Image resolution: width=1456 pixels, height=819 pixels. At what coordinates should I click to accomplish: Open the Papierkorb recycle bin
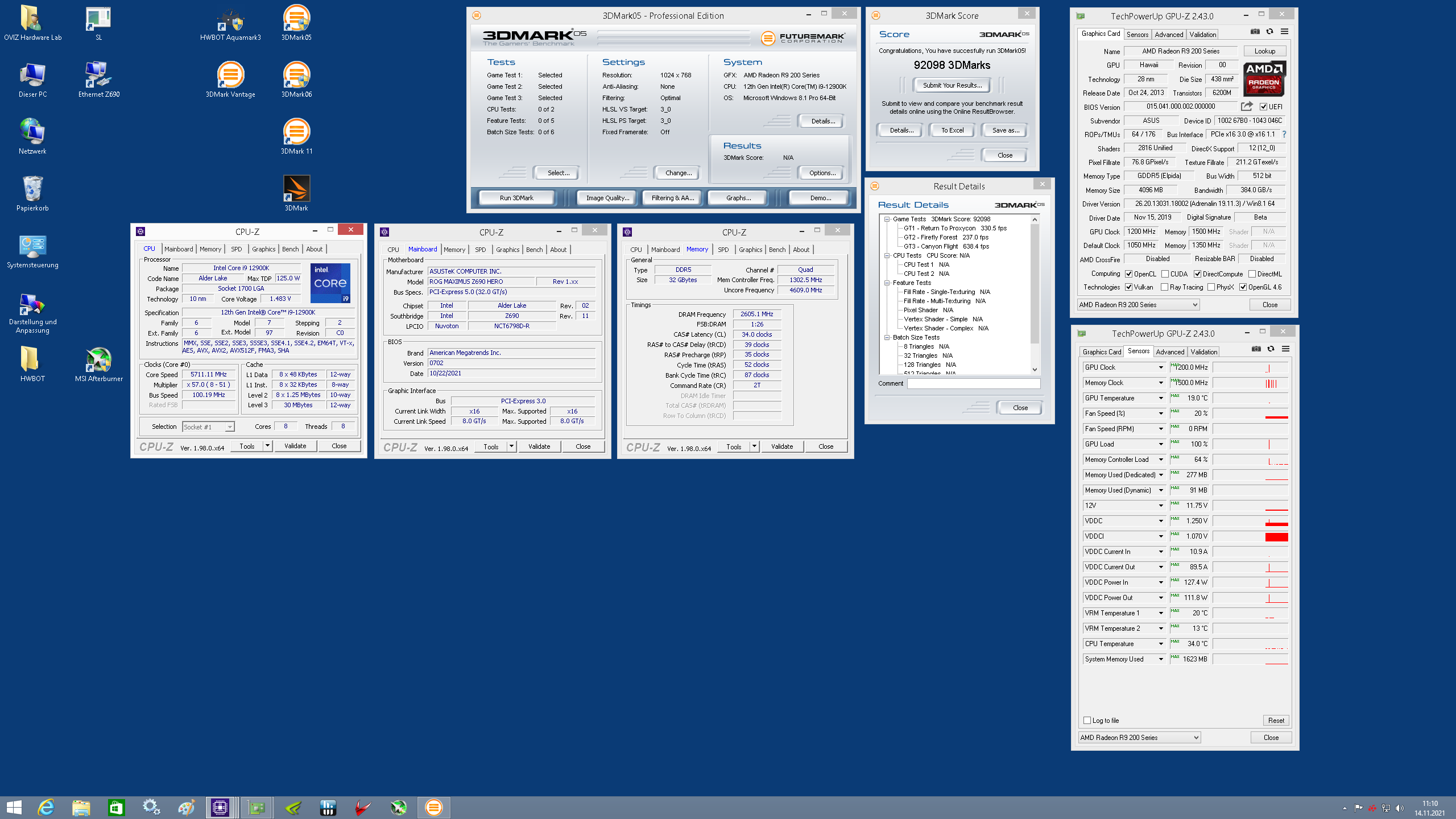coord(32,193)
